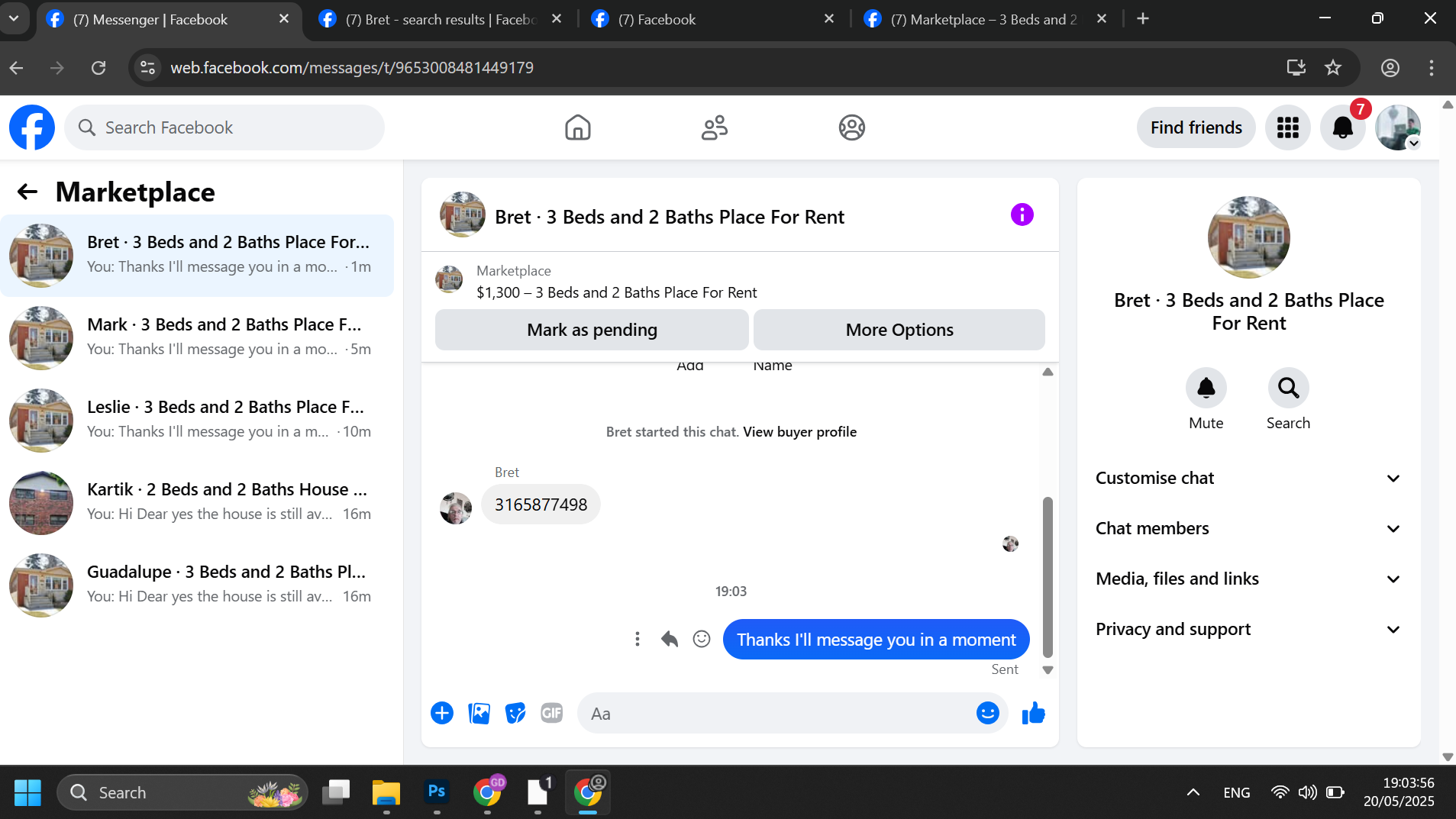Screen dimensions: 1456x819
Task: Open the Marketplace listing $1,300 link
Action: click(x=616, y=292)
